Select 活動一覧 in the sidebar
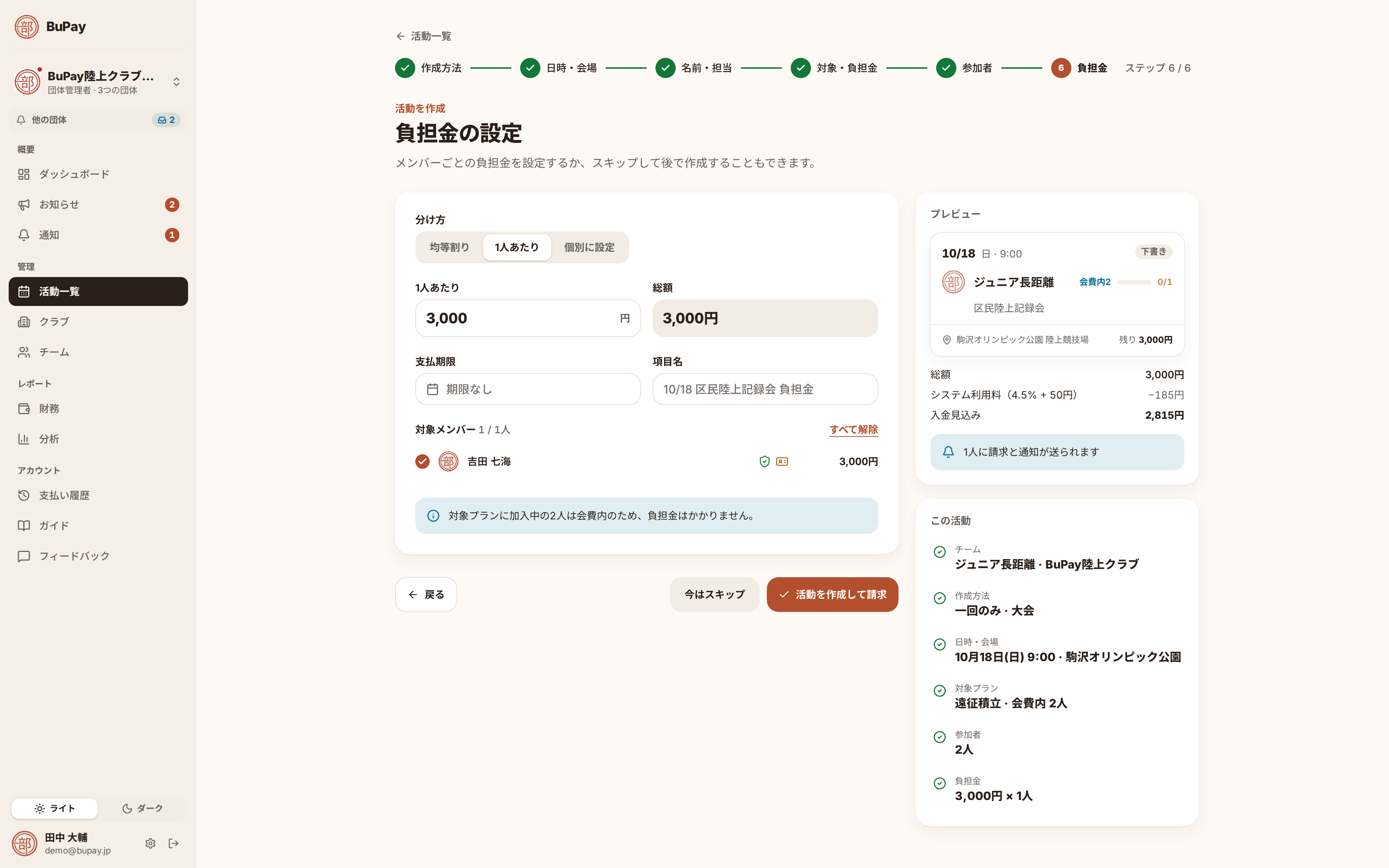 coord(98,292)
